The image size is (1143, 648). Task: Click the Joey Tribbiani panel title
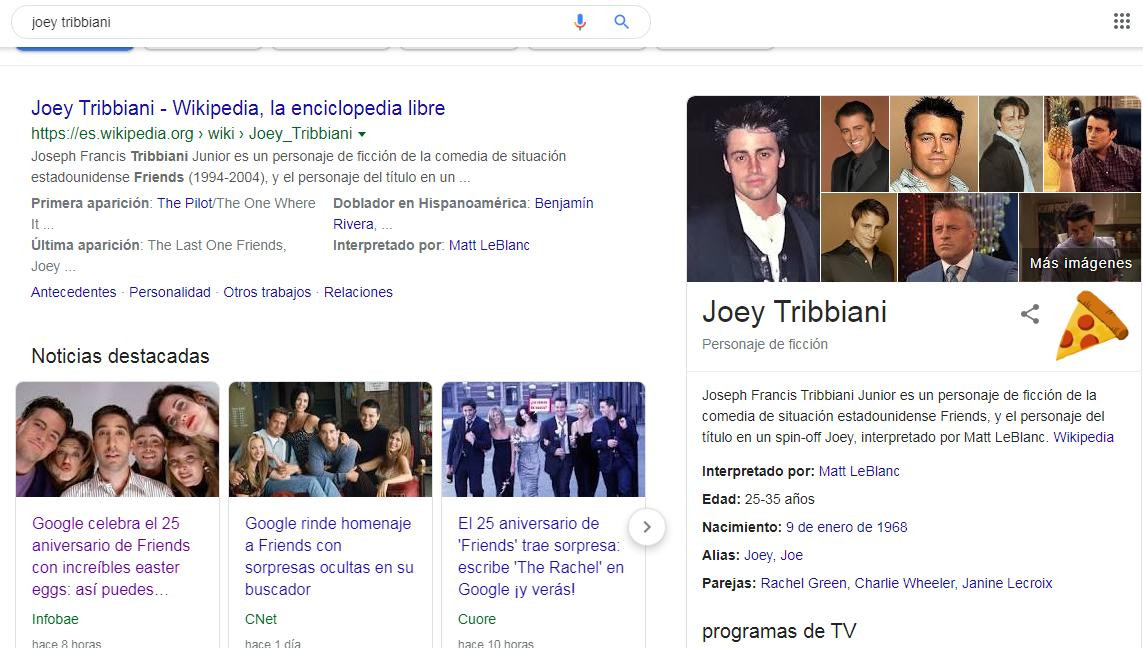[x=795, y=312]
